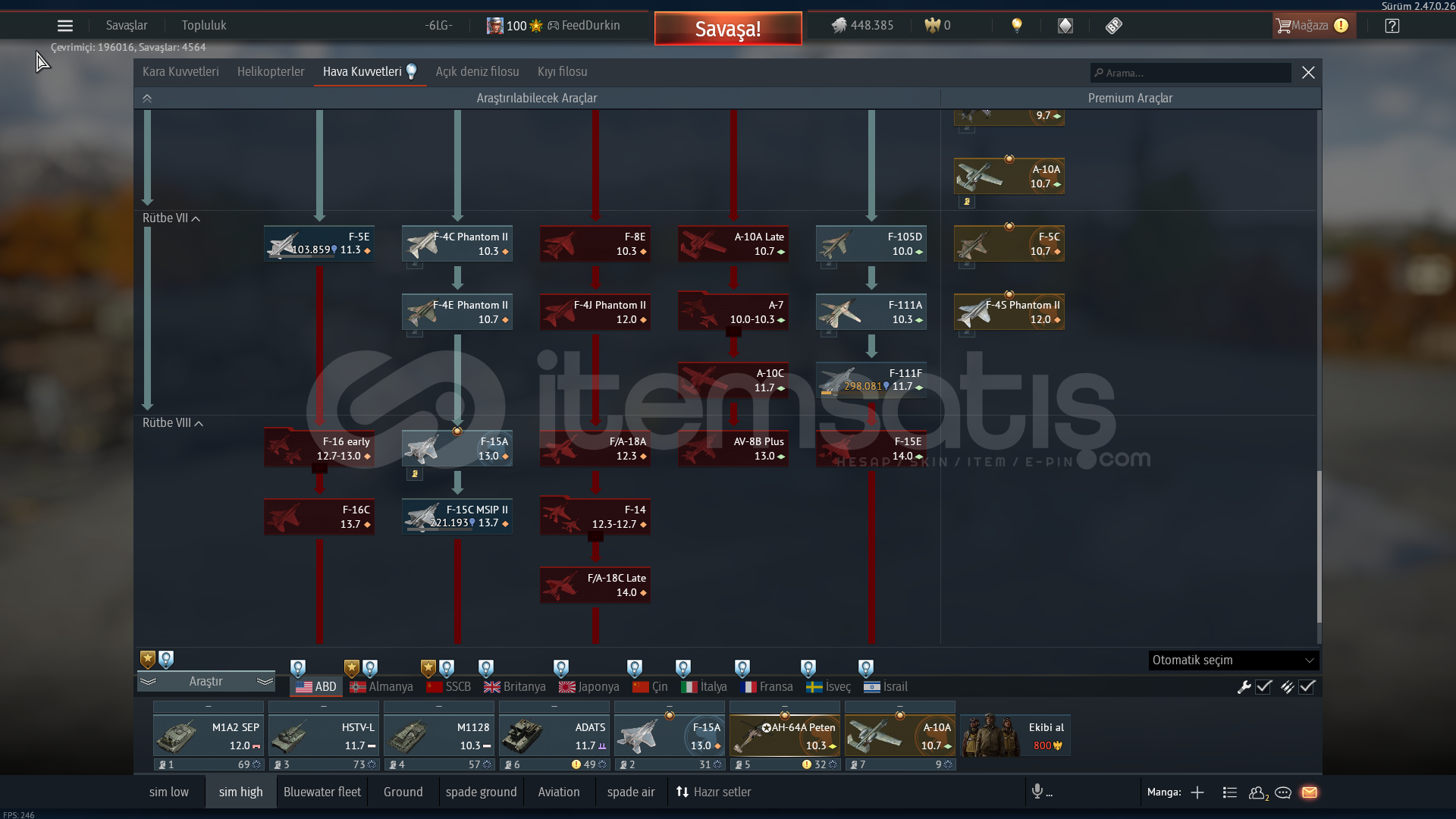This screenshot has height=819, width=1456.
Task: Click the microphone voice chat icon
Action: coord(1037,792)
